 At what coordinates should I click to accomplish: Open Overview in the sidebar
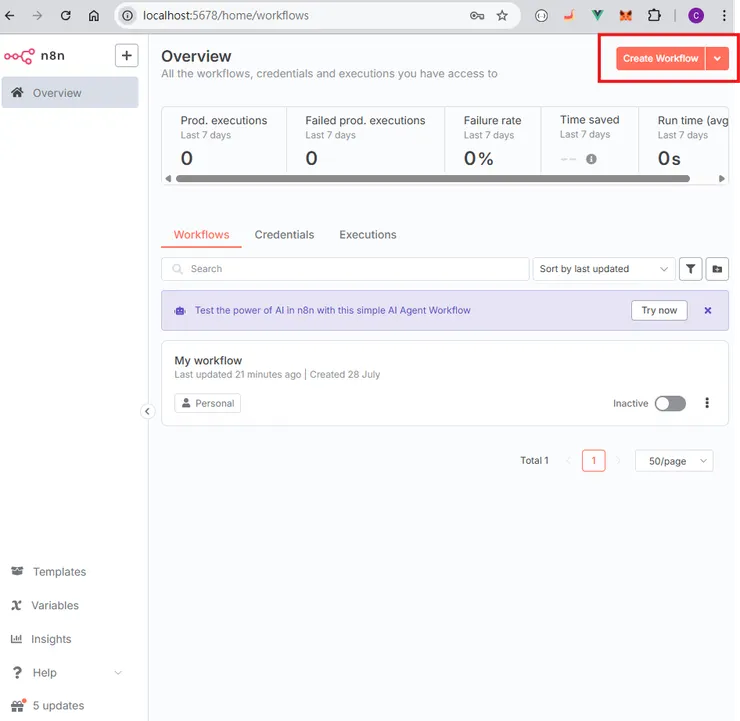[70, 92]
